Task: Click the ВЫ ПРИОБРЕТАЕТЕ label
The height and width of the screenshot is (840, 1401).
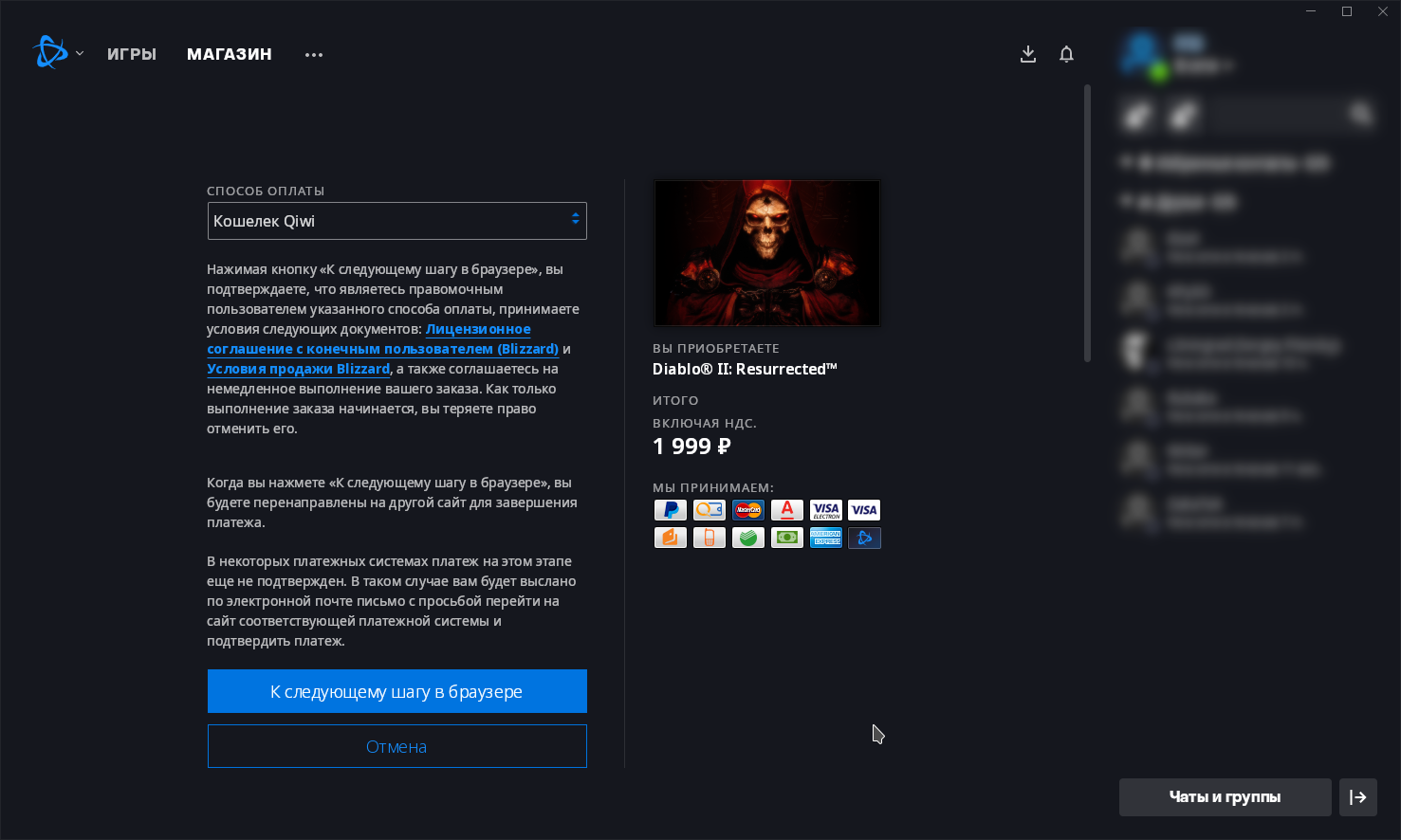Action: [716, 348]
